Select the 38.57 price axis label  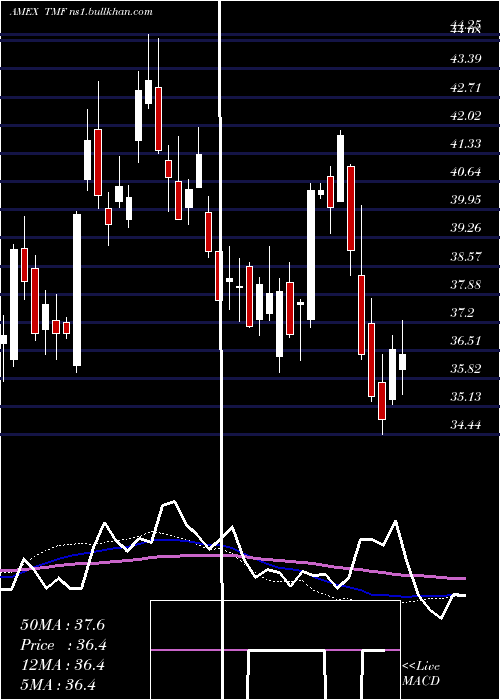(x=466, y=256)
